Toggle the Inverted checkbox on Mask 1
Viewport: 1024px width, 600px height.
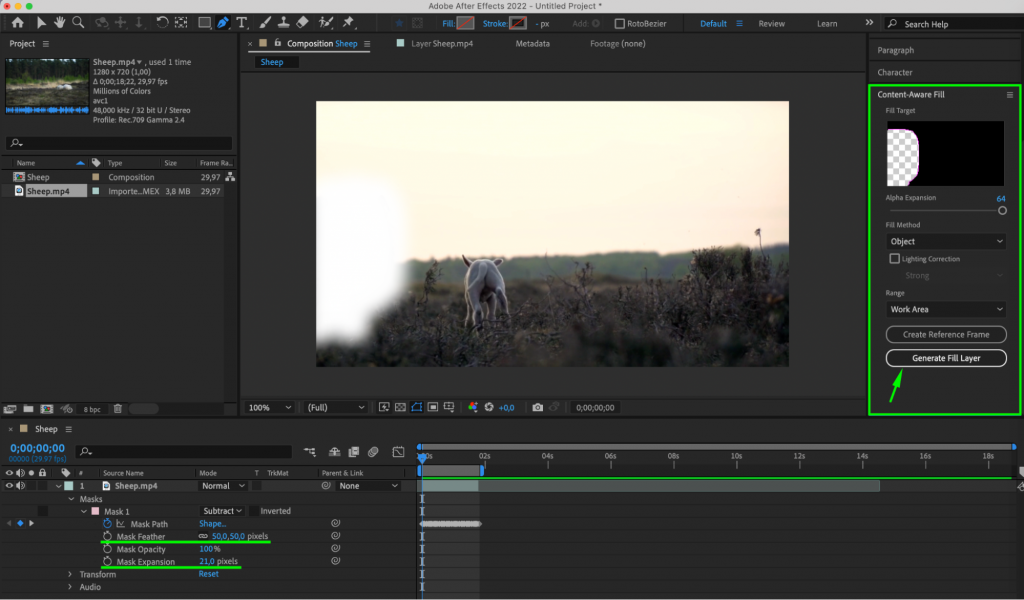click(x=253, y=510)
